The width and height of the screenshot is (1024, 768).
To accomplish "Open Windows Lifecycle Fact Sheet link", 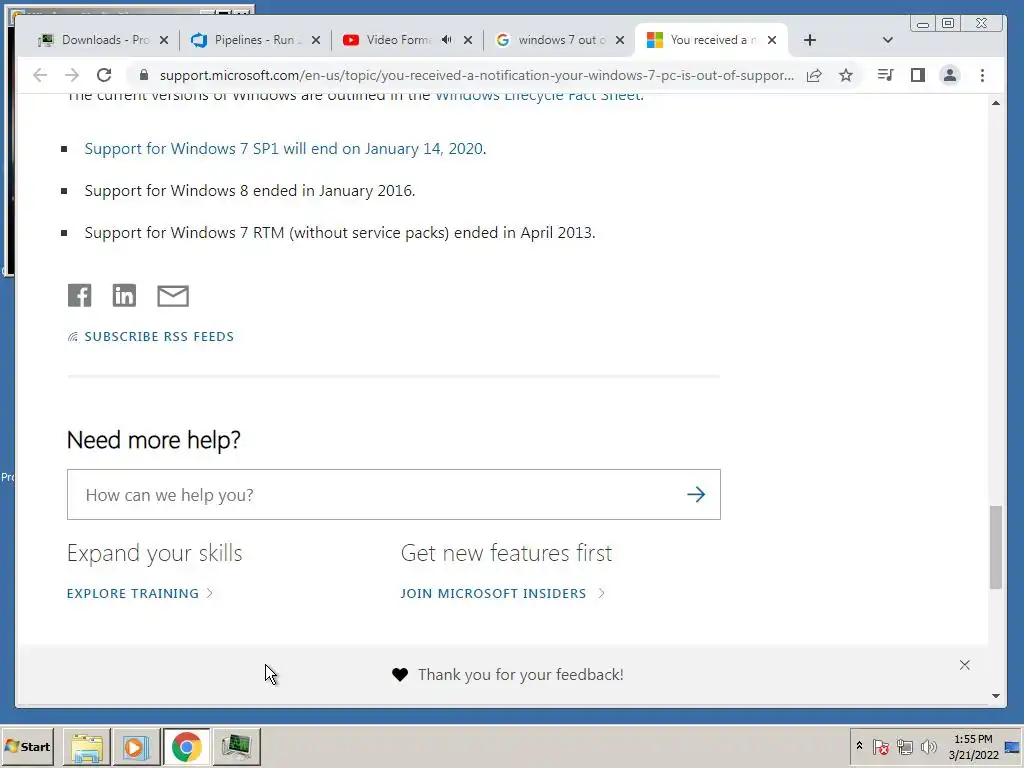I will click(x=538, y=96).
